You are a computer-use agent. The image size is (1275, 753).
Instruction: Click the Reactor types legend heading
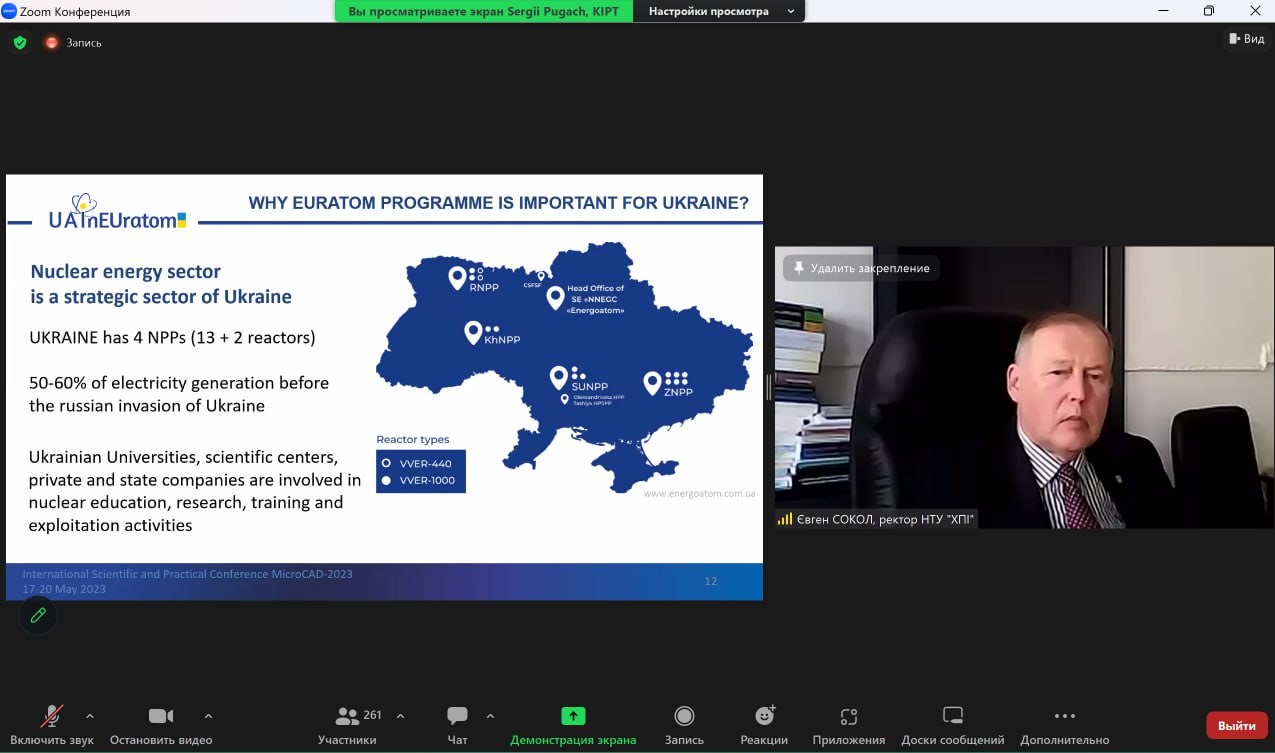coord(413,439)
